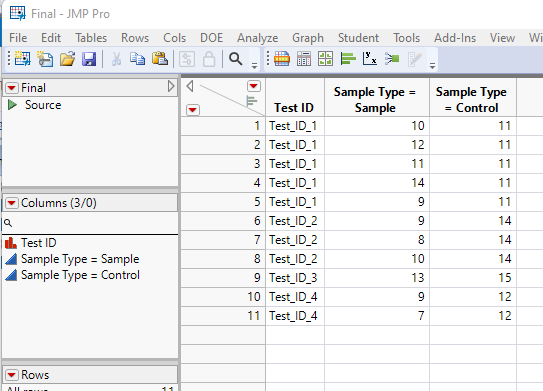Click the Save floppy disk icon

click(89, 59)
